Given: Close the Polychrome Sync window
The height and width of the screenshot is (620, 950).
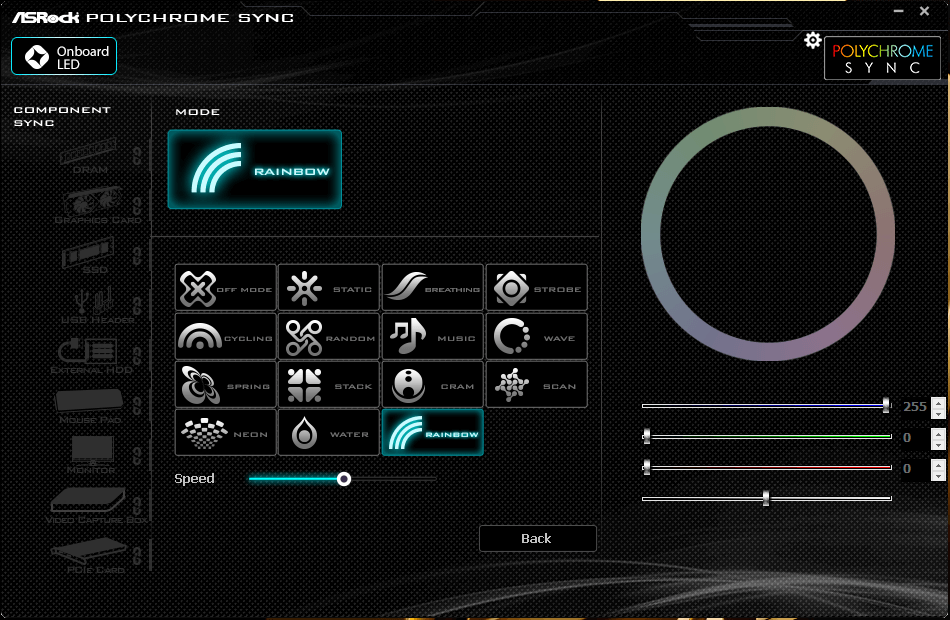Looking at the screenshot, I should pos(925,11).
